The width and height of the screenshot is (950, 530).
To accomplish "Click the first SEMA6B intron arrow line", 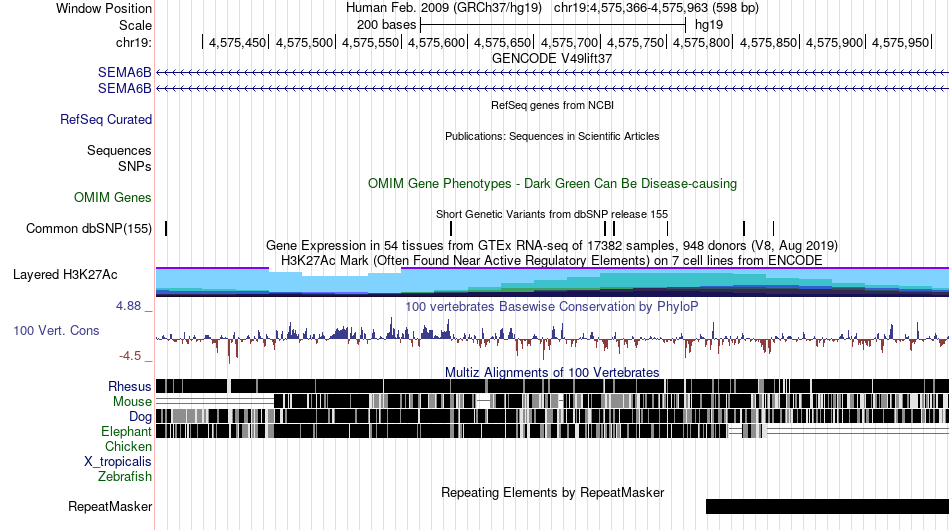I will click(553, 73).
